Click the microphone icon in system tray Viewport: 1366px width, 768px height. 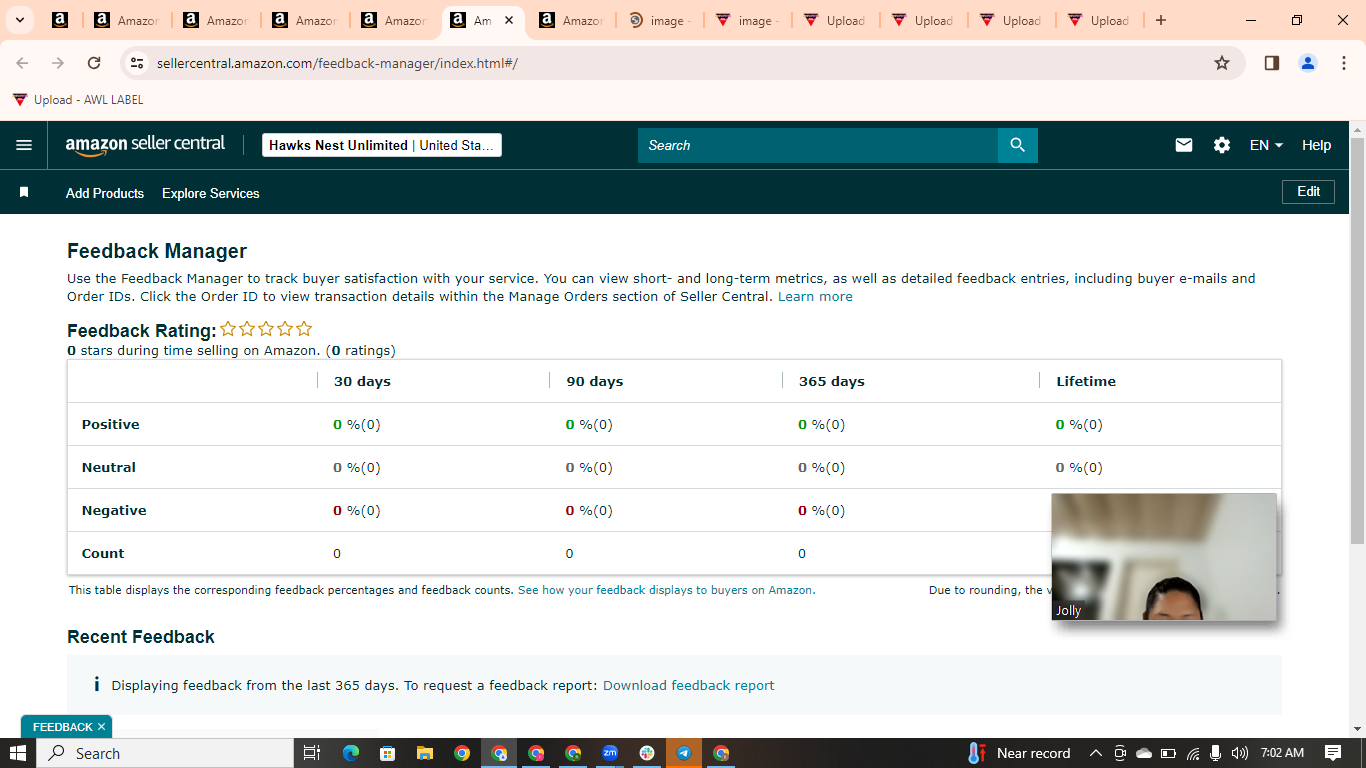tap(1216, 753)
